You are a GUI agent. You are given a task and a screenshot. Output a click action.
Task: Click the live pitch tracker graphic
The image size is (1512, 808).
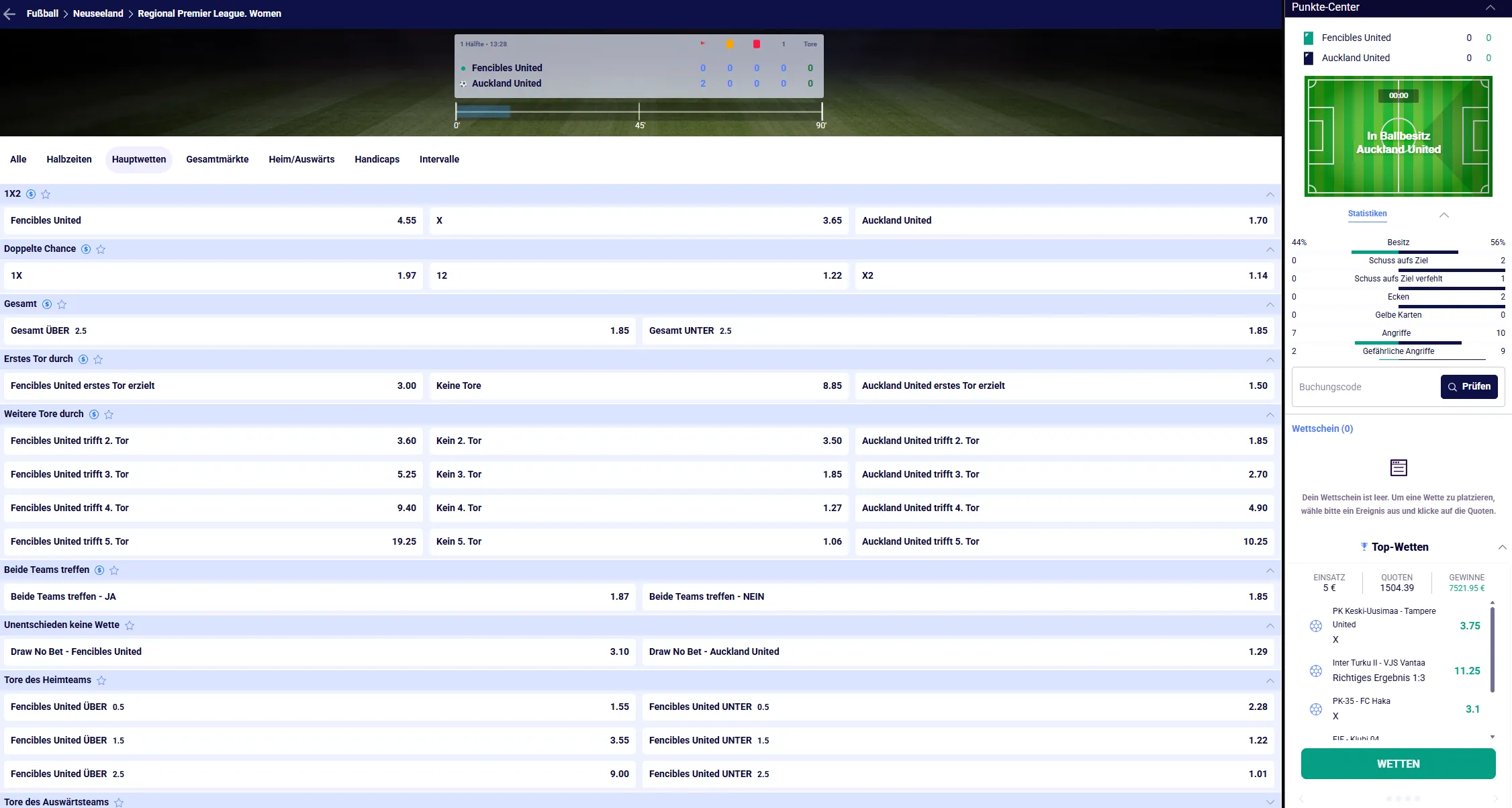click(1398, 136)
